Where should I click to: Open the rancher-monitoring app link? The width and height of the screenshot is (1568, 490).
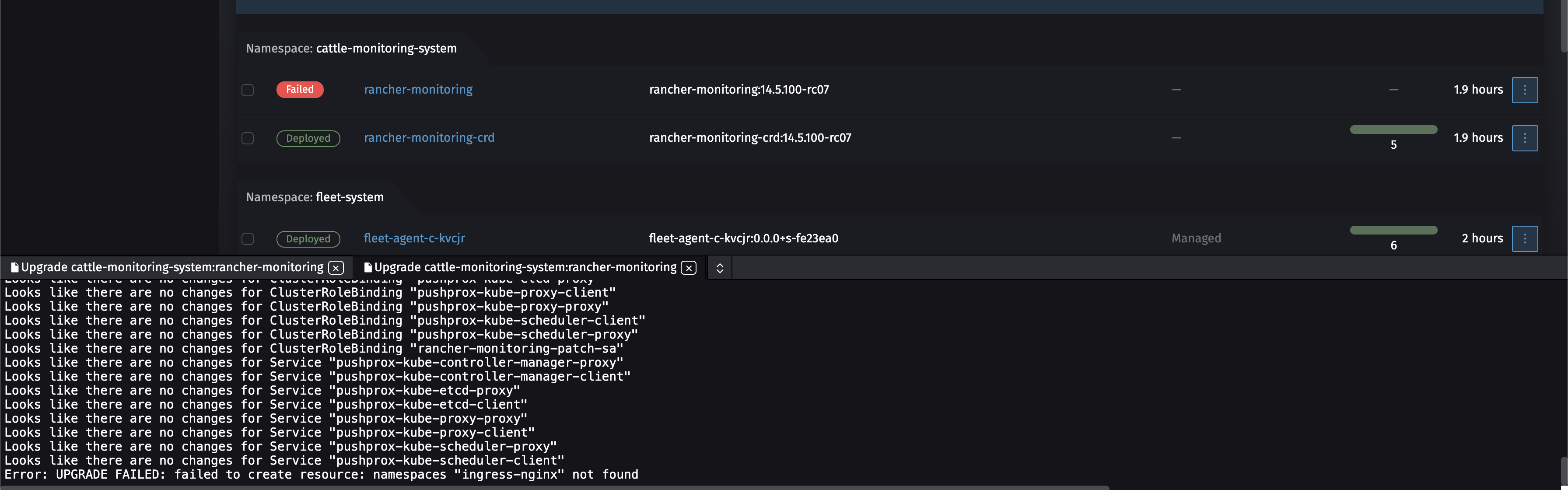(x=417, y=90)
